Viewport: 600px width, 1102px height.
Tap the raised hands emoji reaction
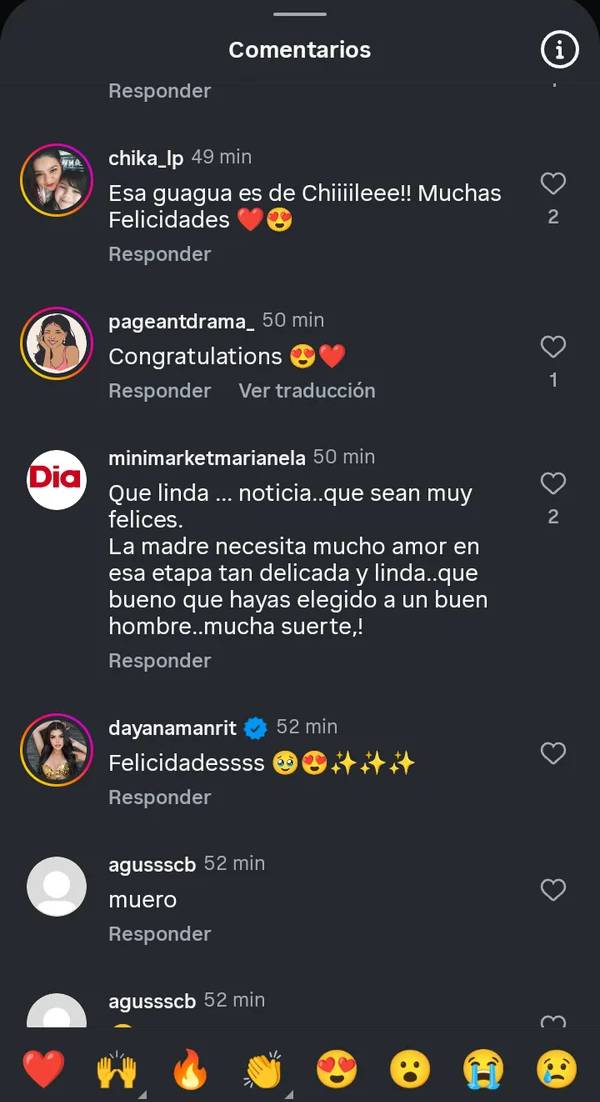115,1069
